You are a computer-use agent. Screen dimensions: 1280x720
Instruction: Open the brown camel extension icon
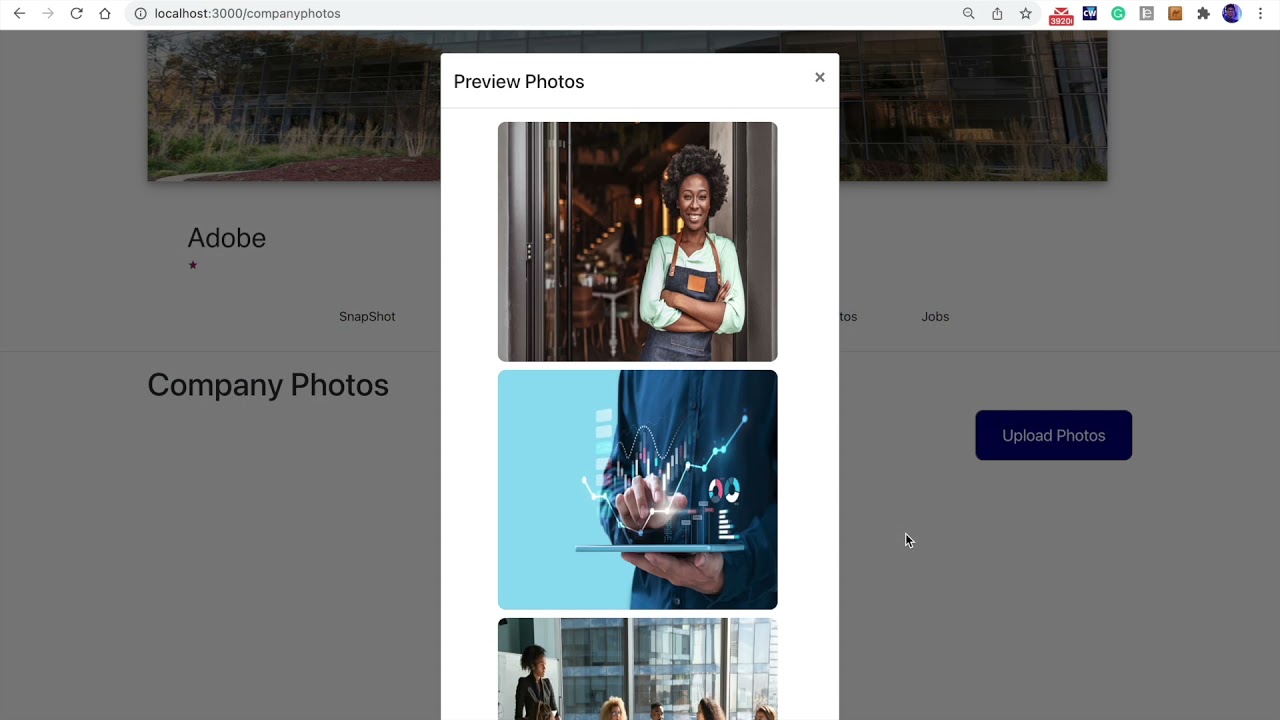(1175, 13)
